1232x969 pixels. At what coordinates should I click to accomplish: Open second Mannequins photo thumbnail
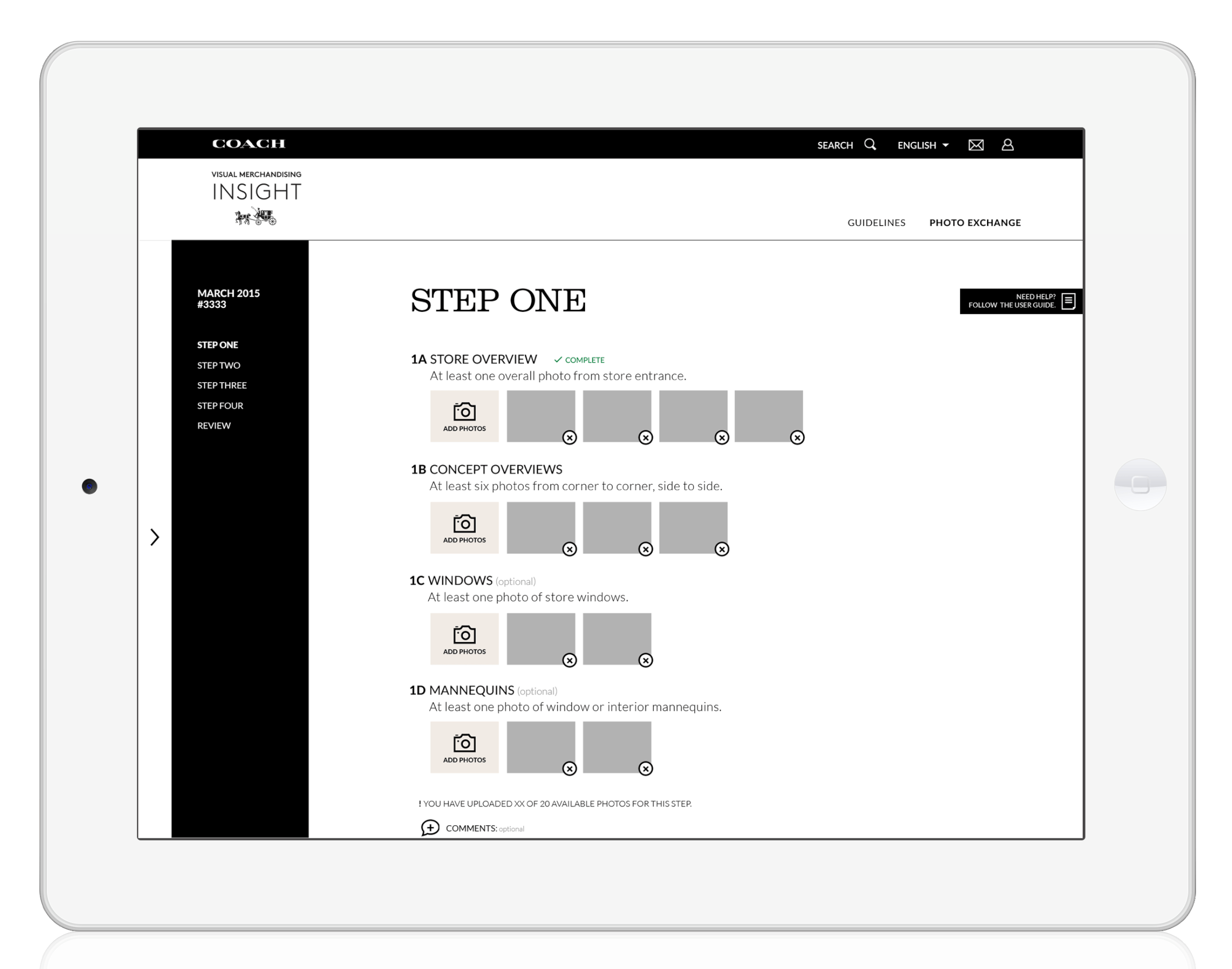tap(617, 747)
